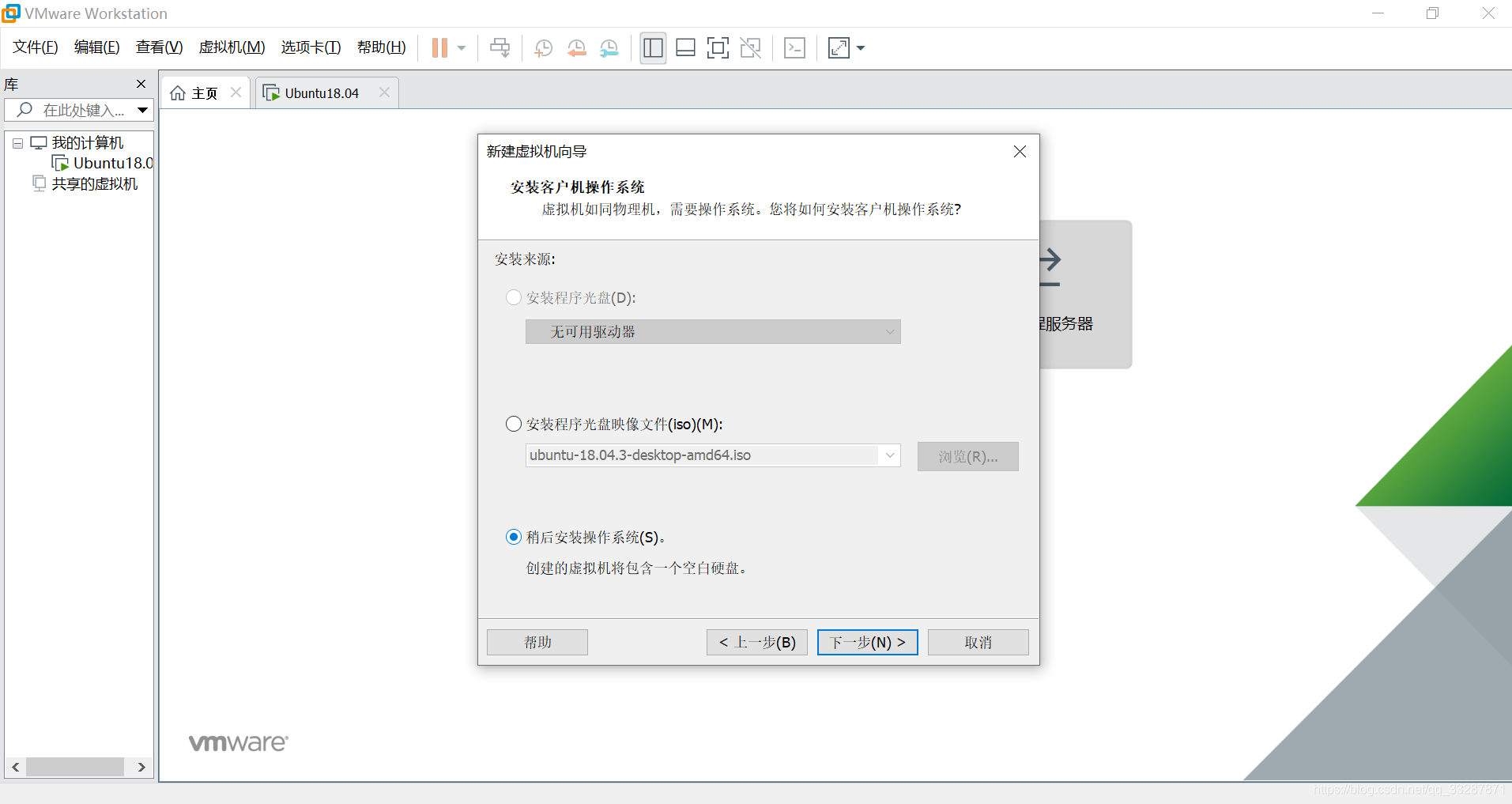Viewport: 1512px width, 804px height.
Task: Revert the VM to its snapshot
Action: 576,47
